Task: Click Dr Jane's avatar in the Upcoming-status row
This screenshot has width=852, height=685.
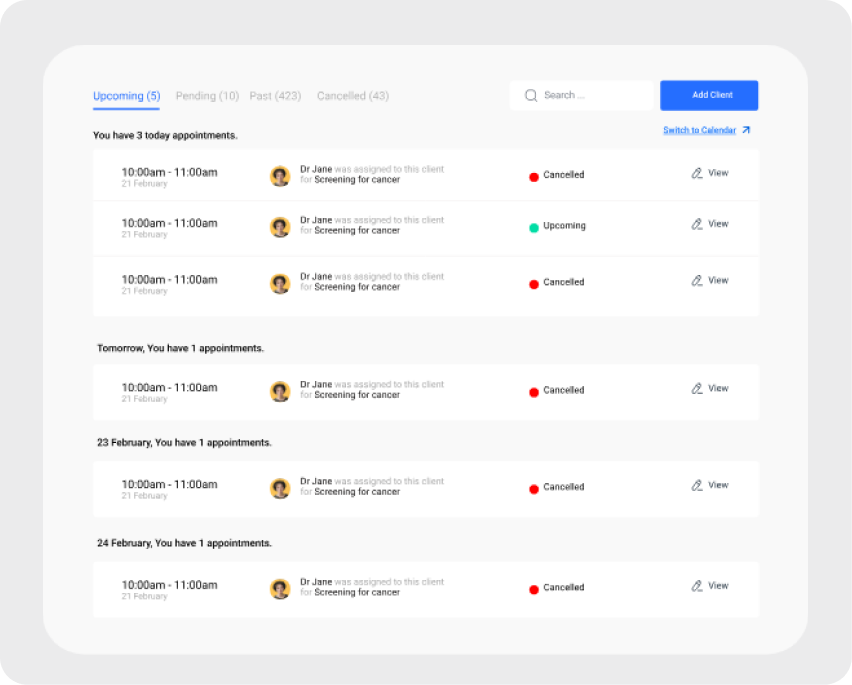Action: coord(280,227)
